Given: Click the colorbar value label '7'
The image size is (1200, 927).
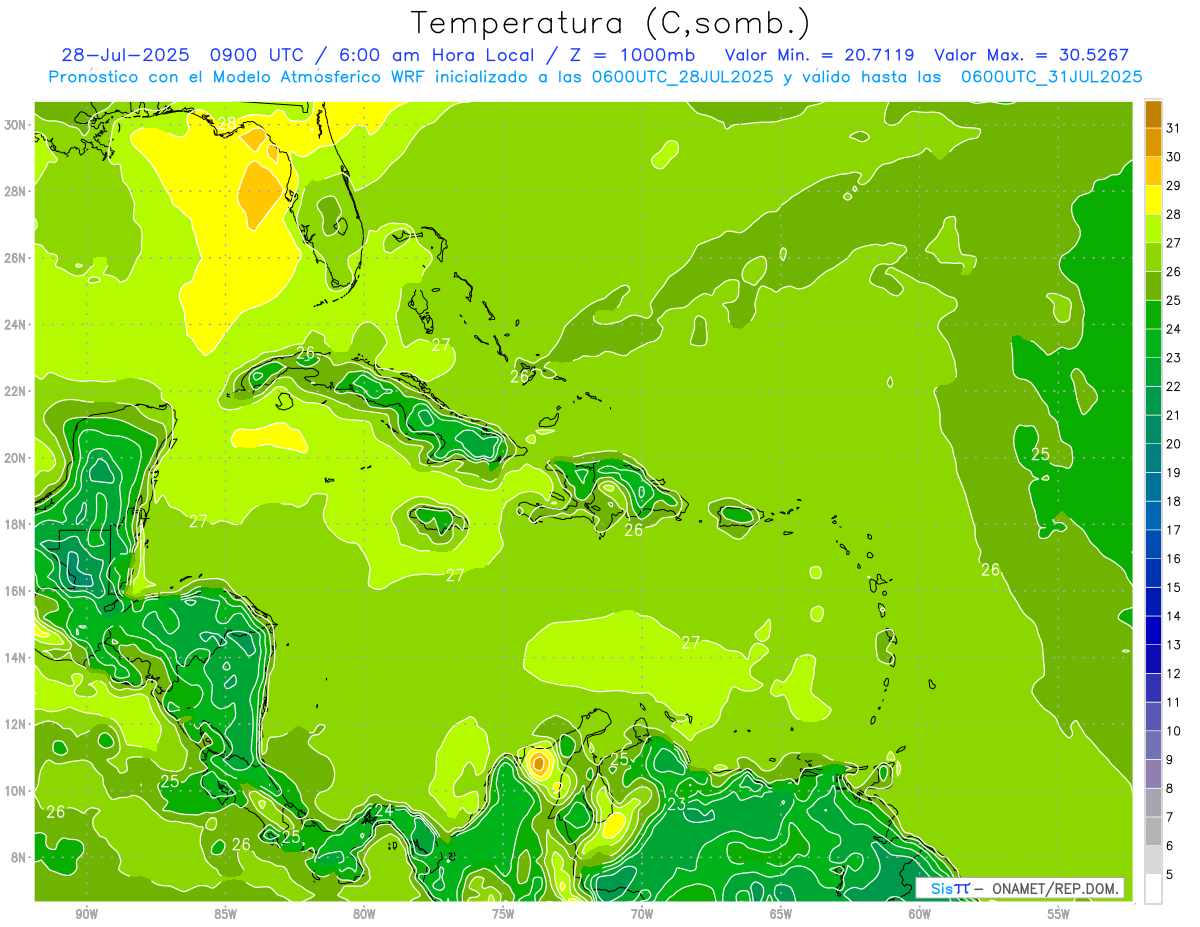Looking at the screenshot, I should pyautogui.click(x=1169, y=817).
